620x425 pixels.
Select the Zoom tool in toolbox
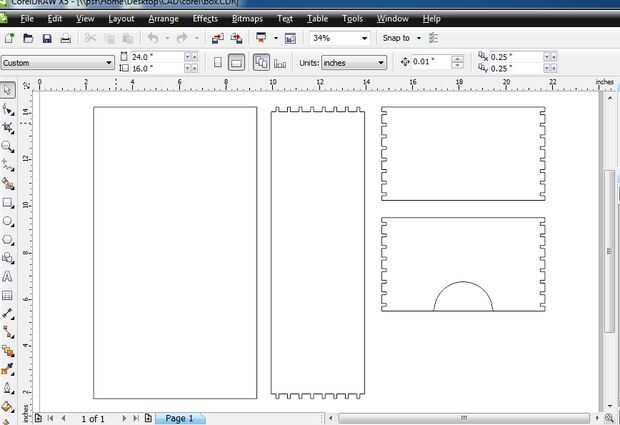click(8, 147)
